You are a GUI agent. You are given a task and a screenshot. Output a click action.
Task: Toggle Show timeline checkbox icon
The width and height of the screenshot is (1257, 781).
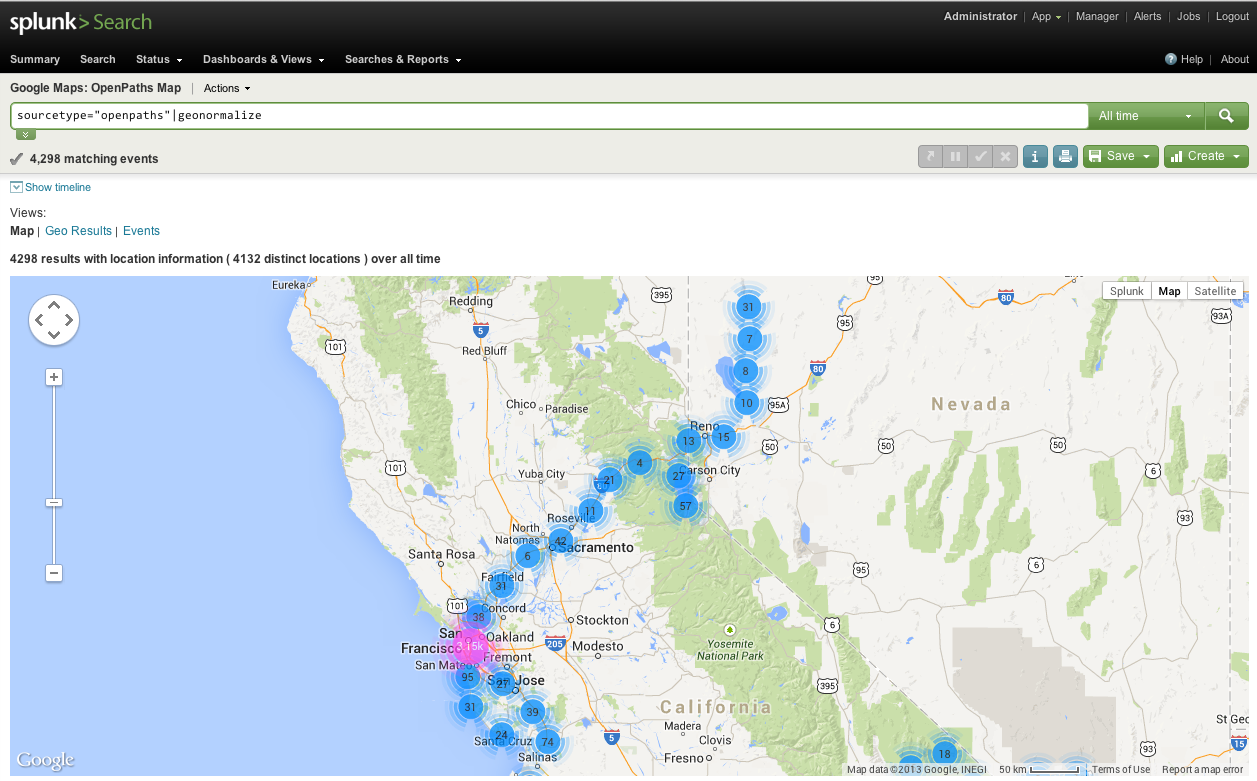(16, 187)
